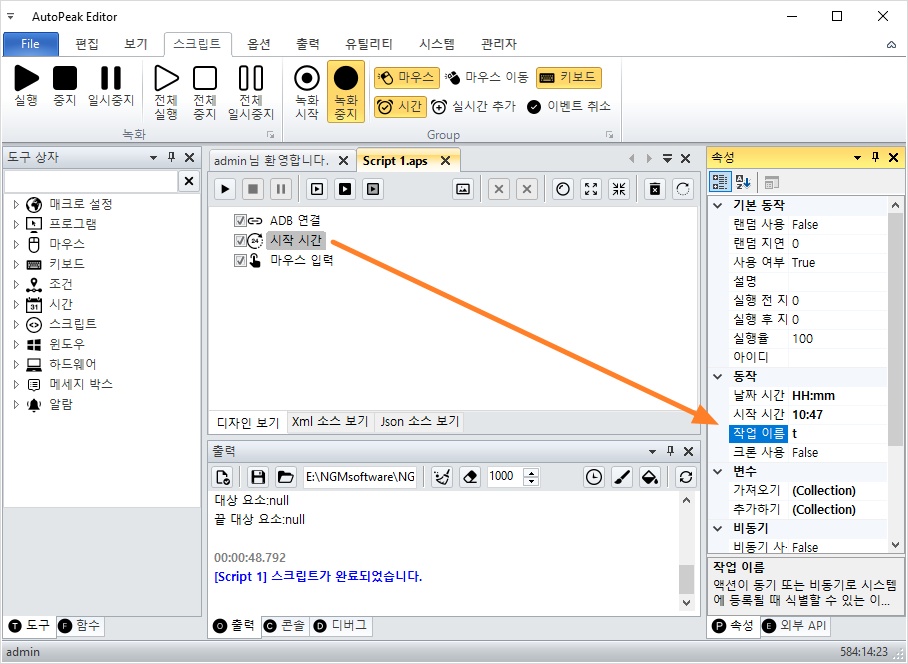The image size is (908, 664).
Task: Toggle 시간 recording option
Action: pos(400,107)
